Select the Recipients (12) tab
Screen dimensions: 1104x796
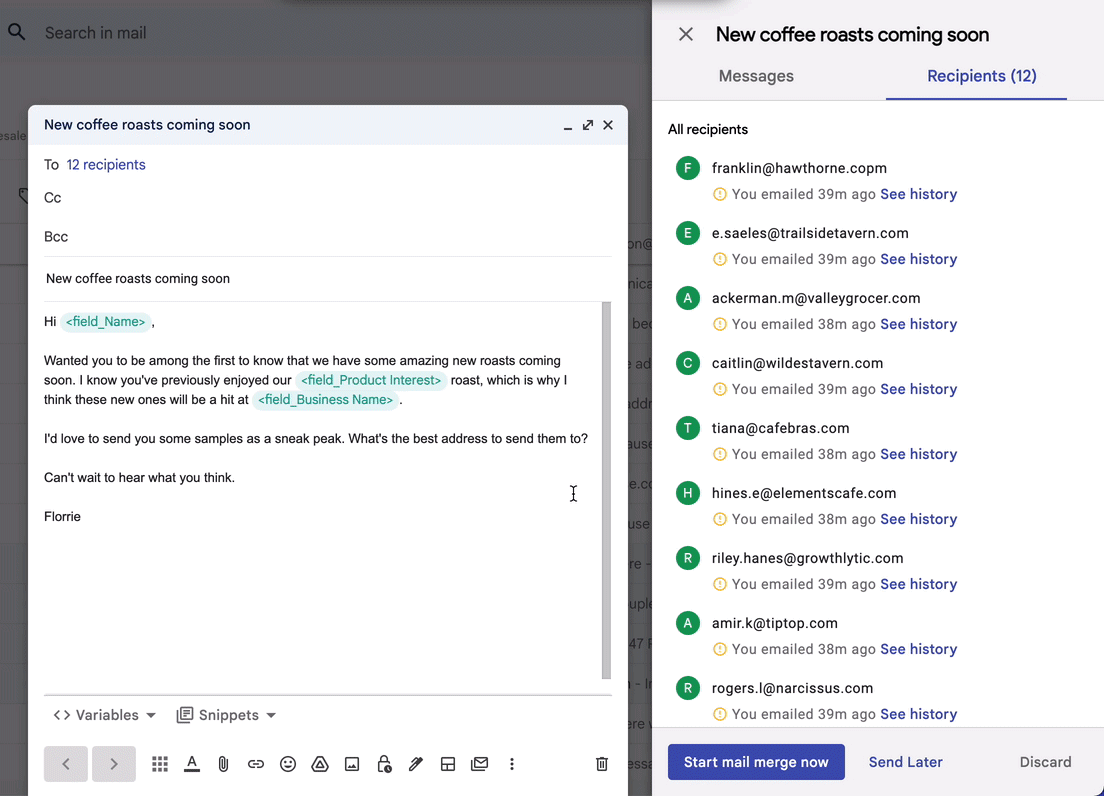click(981, 76)
